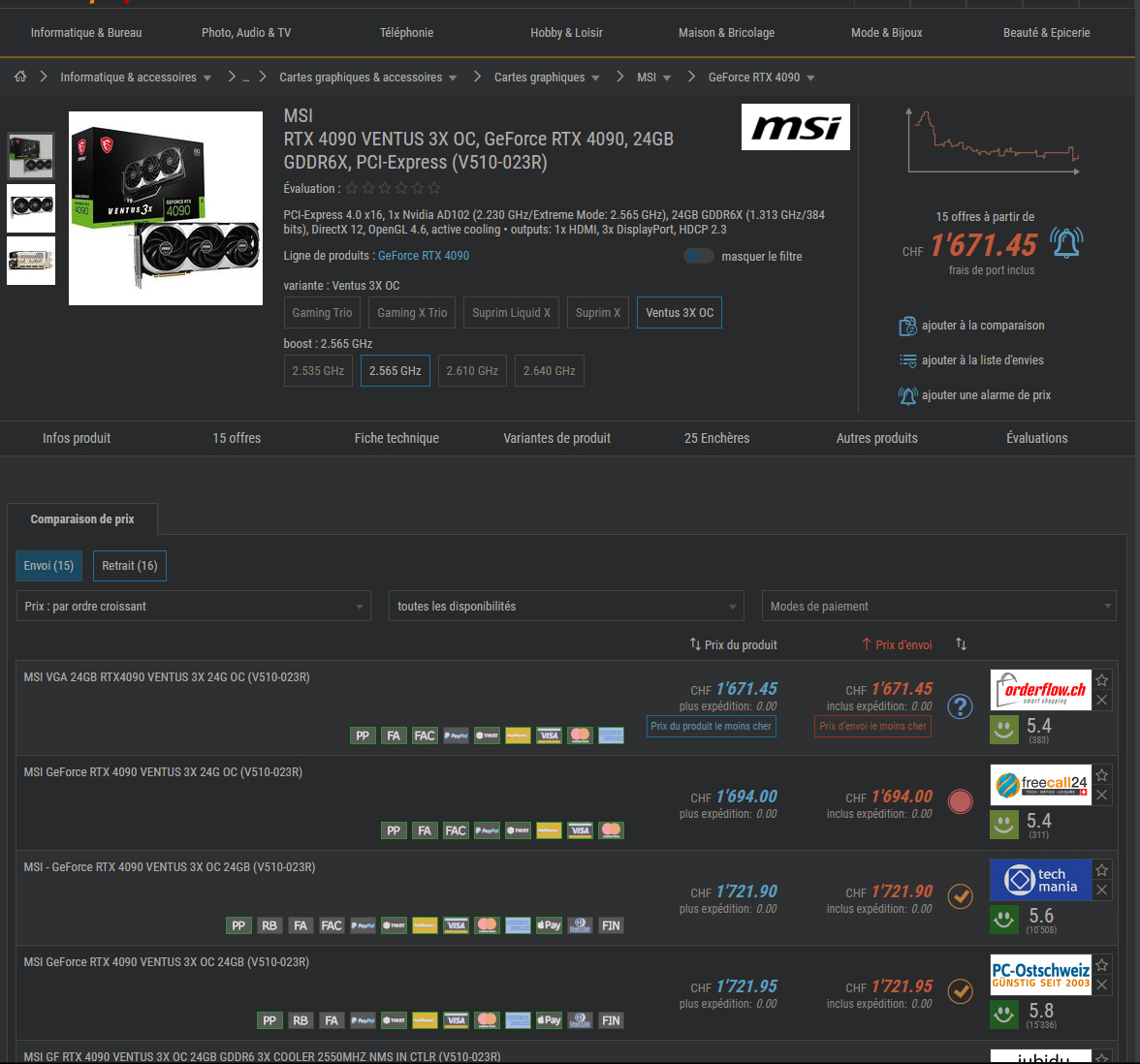Switch to the Retrait (16) offers
This screenshot has width=1140, height=1064.
130,566
